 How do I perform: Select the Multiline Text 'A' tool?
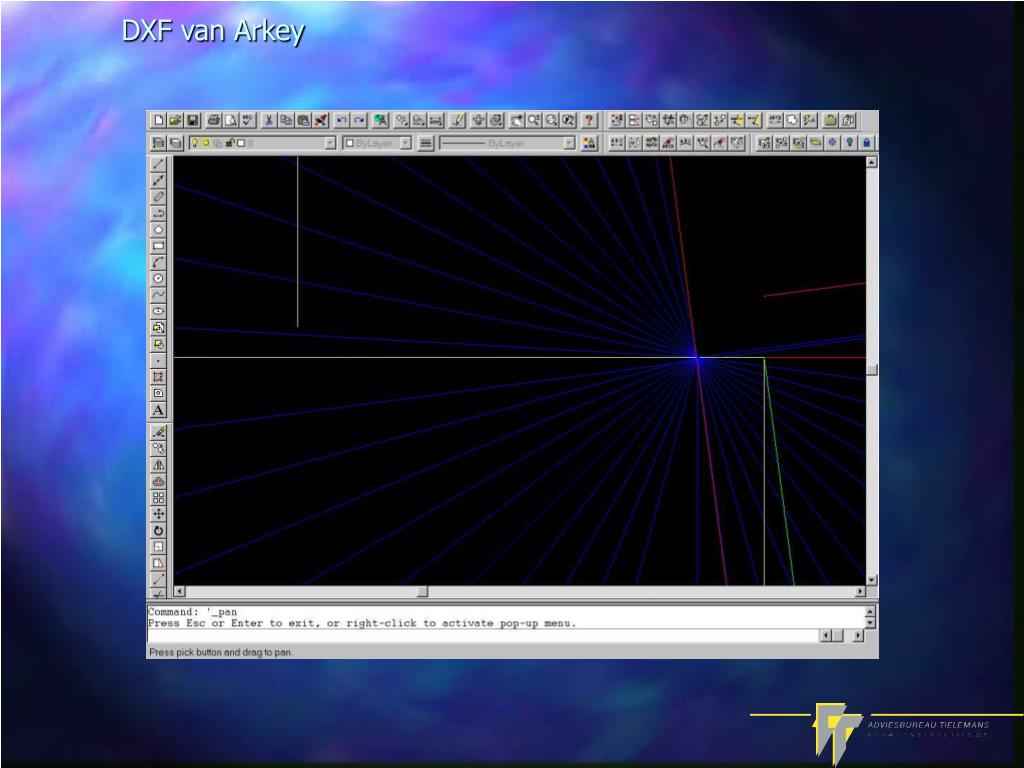158,410
